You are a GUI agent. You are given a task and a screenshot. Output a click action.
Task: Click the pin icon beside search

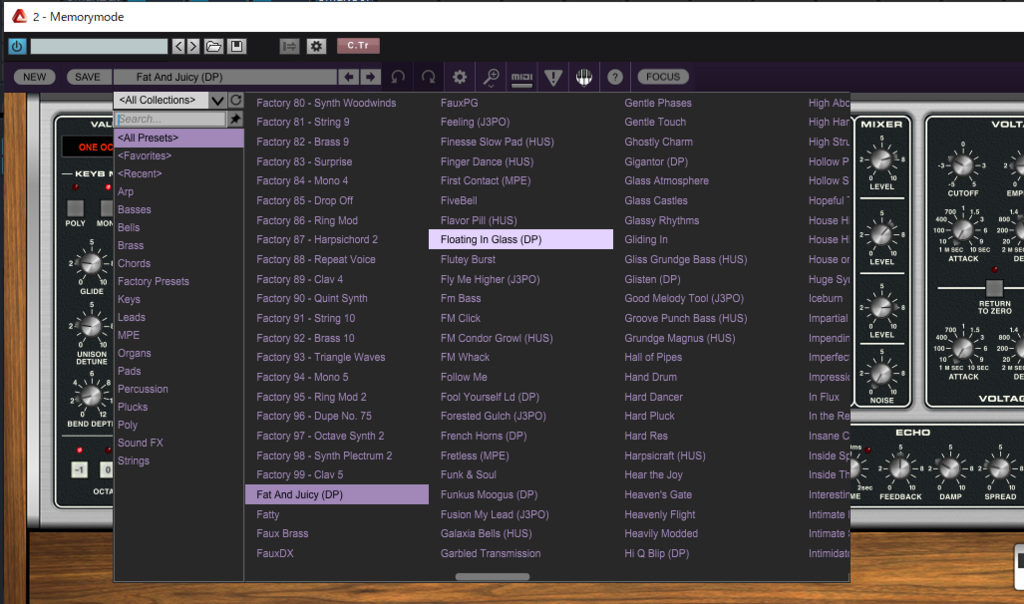[x=235, y=119]
